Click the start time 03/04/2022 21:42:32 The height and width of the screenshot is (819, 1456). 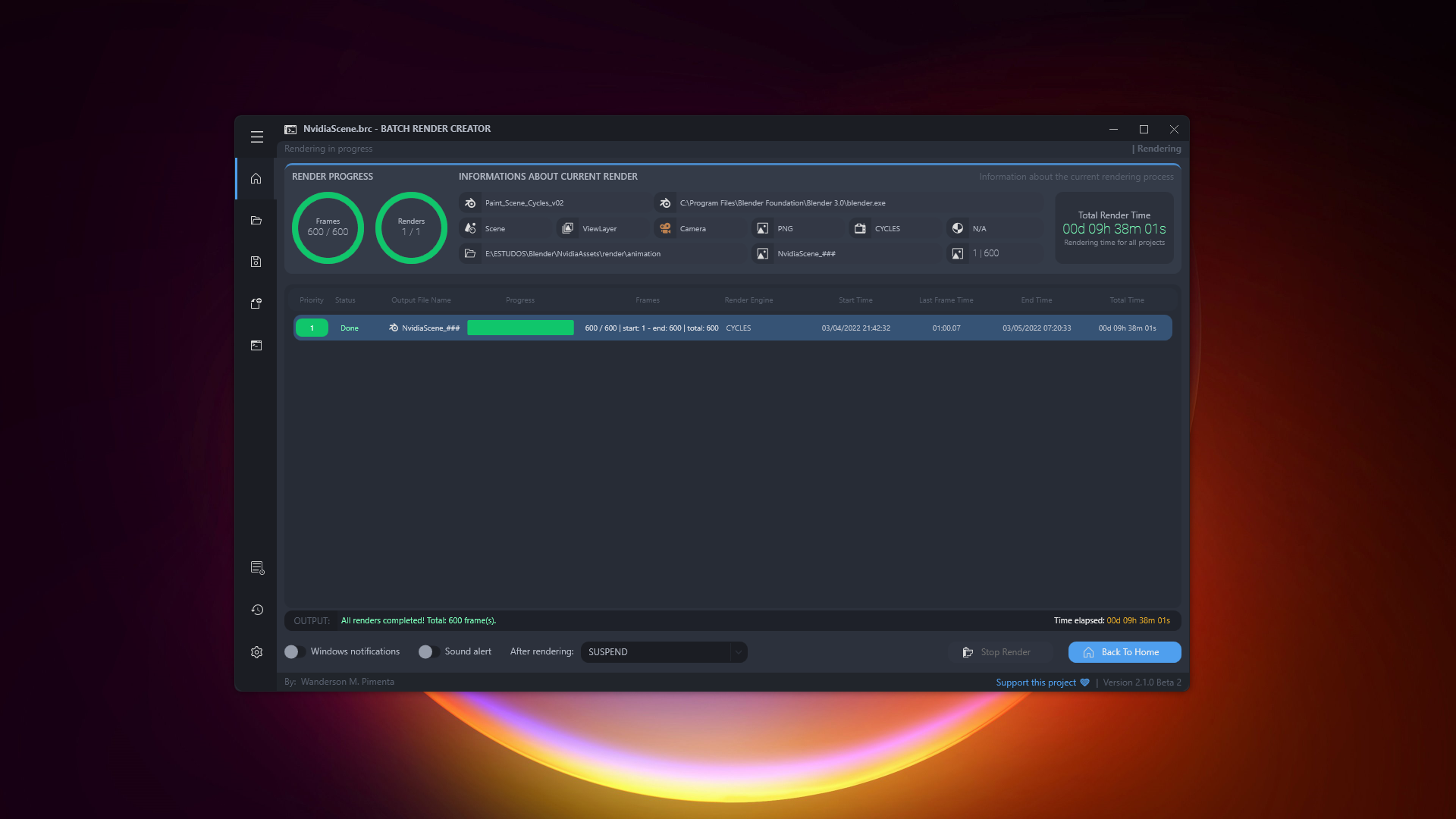click(855, 328)
